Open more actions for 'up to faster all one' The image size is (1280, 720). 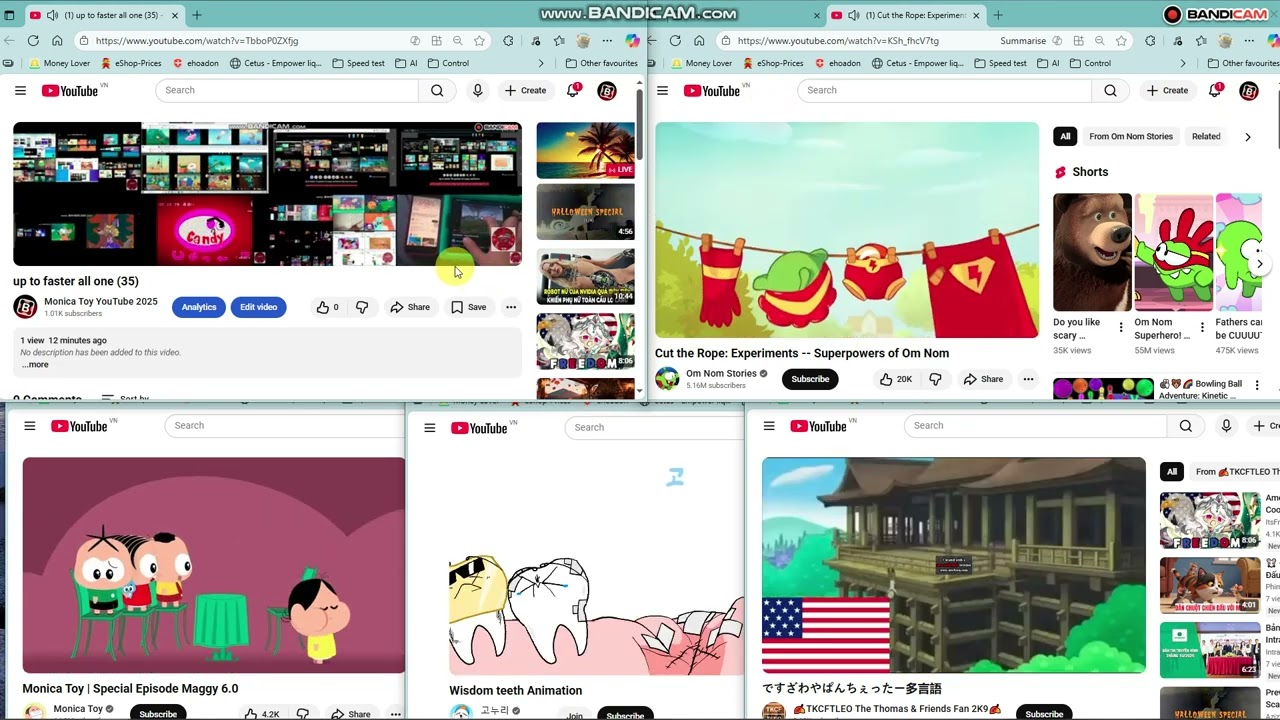point(511,307)
